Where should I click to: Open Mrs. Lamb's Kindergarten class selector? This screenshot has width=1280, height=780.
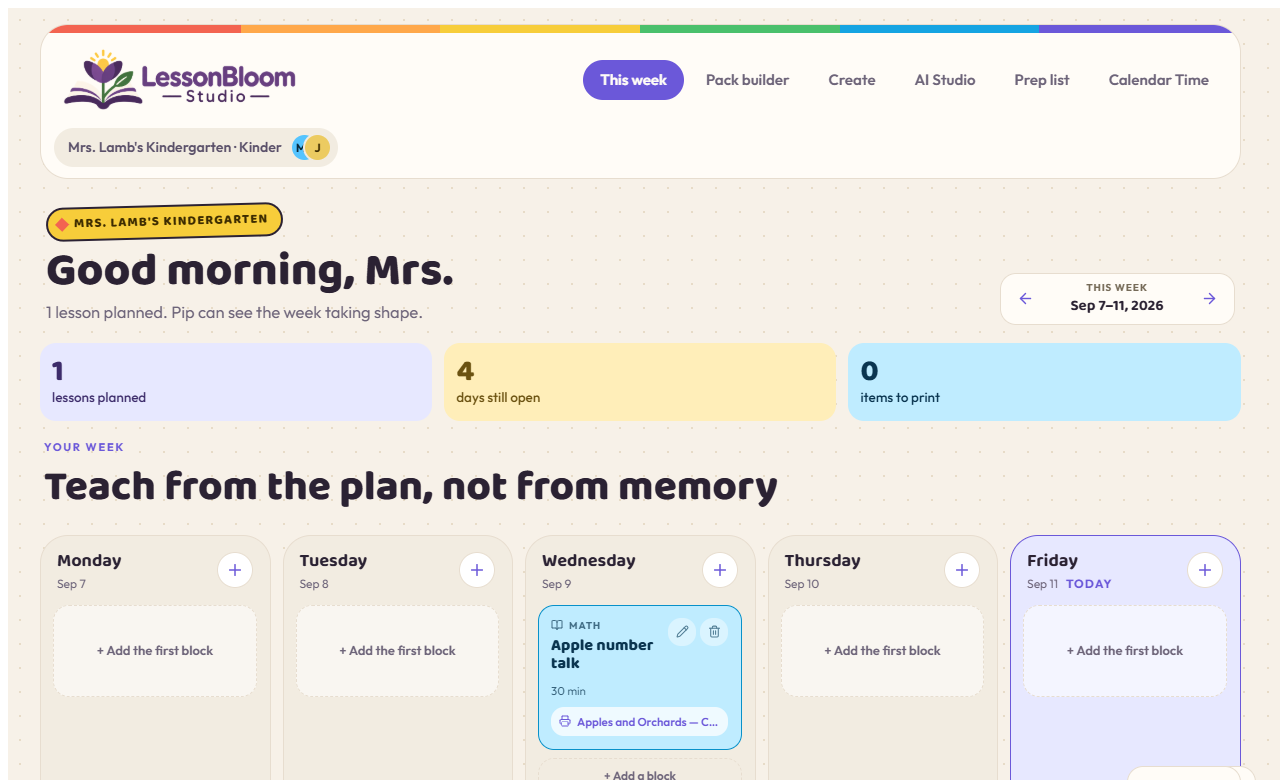point(196,148)
